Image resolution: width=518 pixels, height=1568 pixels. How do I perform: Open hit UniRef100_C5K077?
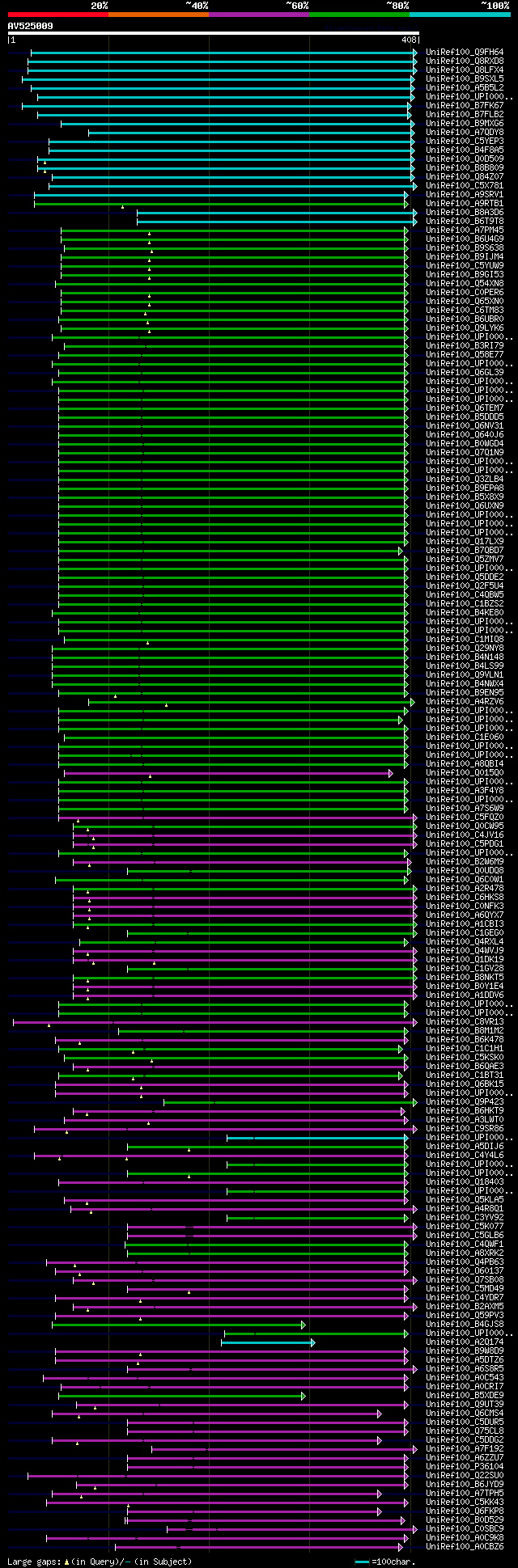pyautogui.click(x=465, y=1227)
